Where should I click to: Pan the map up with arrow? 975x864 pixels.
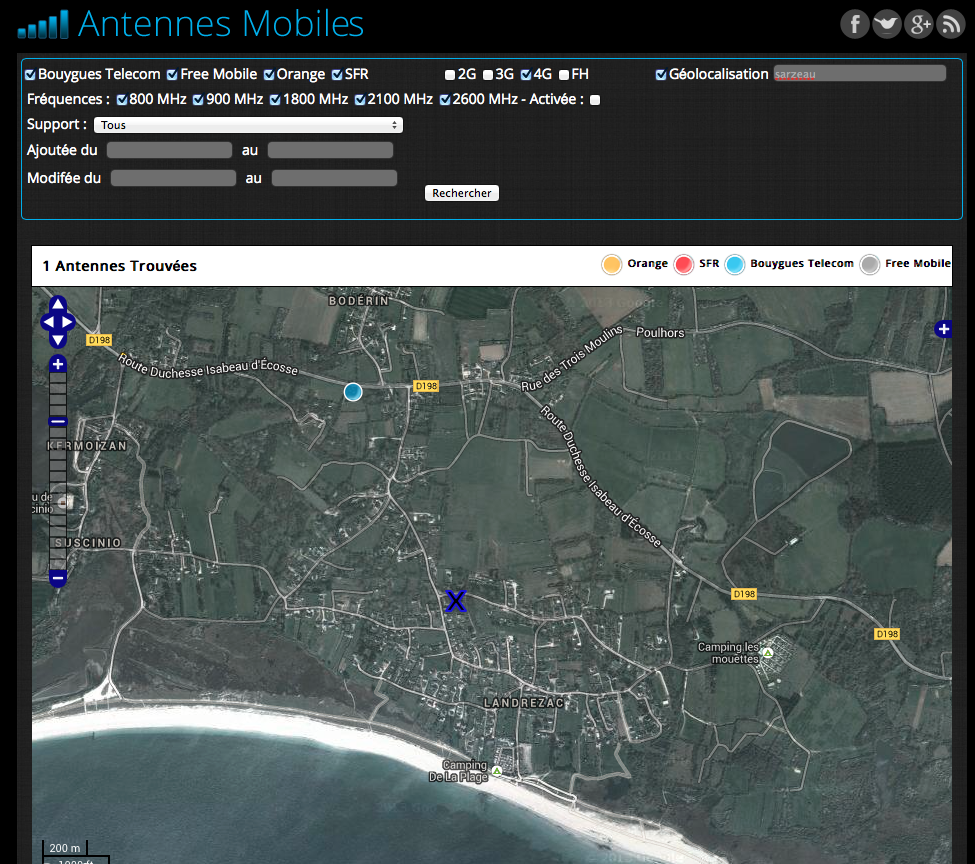(x=58, y=304)
